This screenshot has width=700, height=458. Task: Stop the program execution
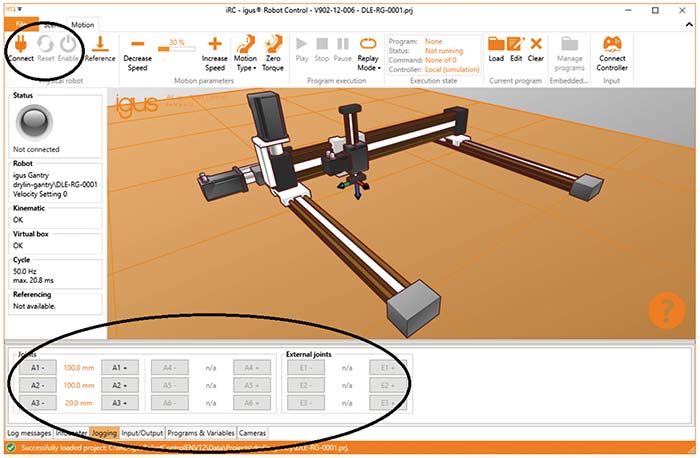click(321, 49)
